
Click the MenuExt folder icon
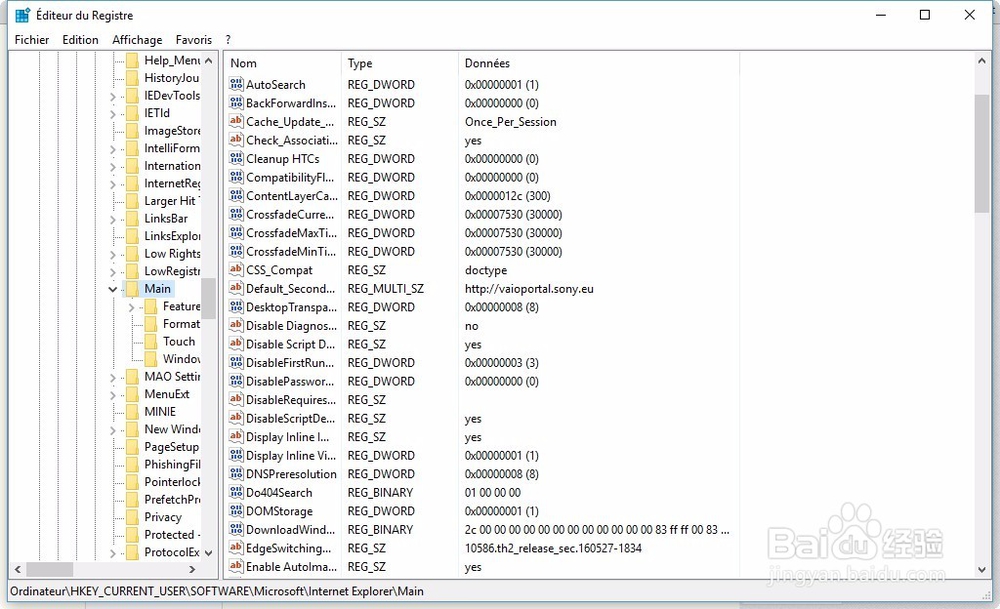132,394
